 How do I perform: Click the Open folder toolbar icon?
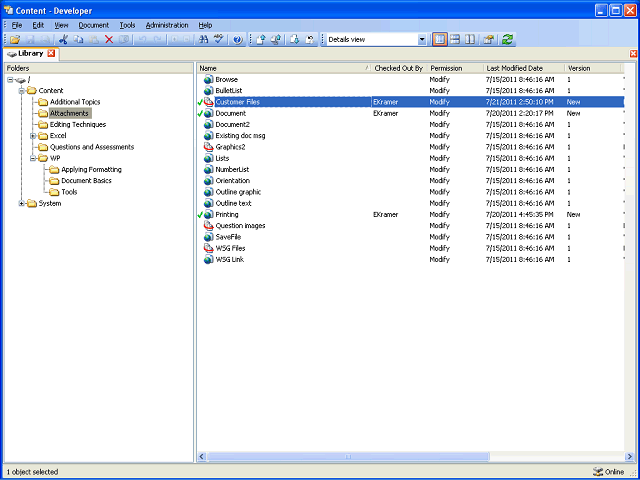tap(15, 40)
